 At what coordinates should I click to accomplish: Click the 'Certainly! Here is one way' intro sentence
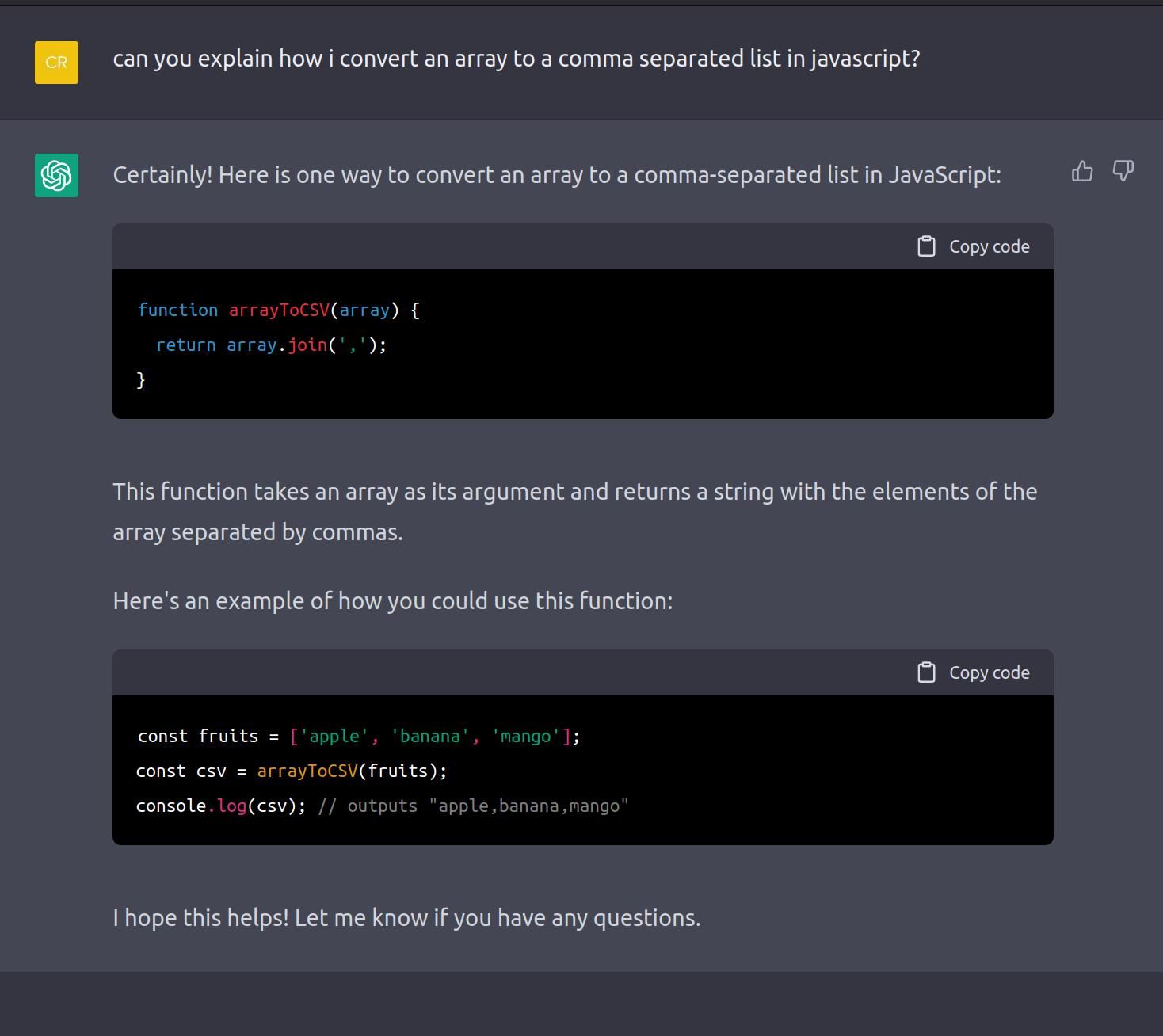pos(556,175)
